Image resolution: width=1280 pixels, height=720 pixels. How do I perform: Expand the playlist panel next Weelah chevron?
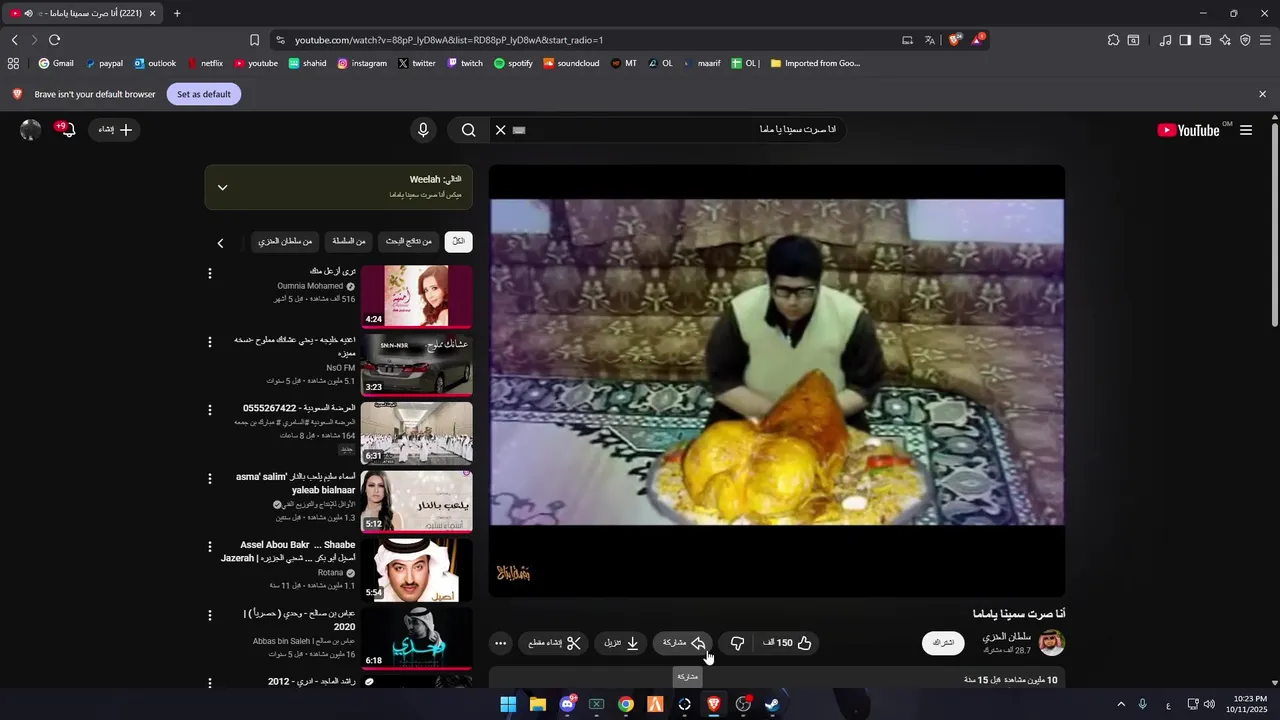pos(222,187)
